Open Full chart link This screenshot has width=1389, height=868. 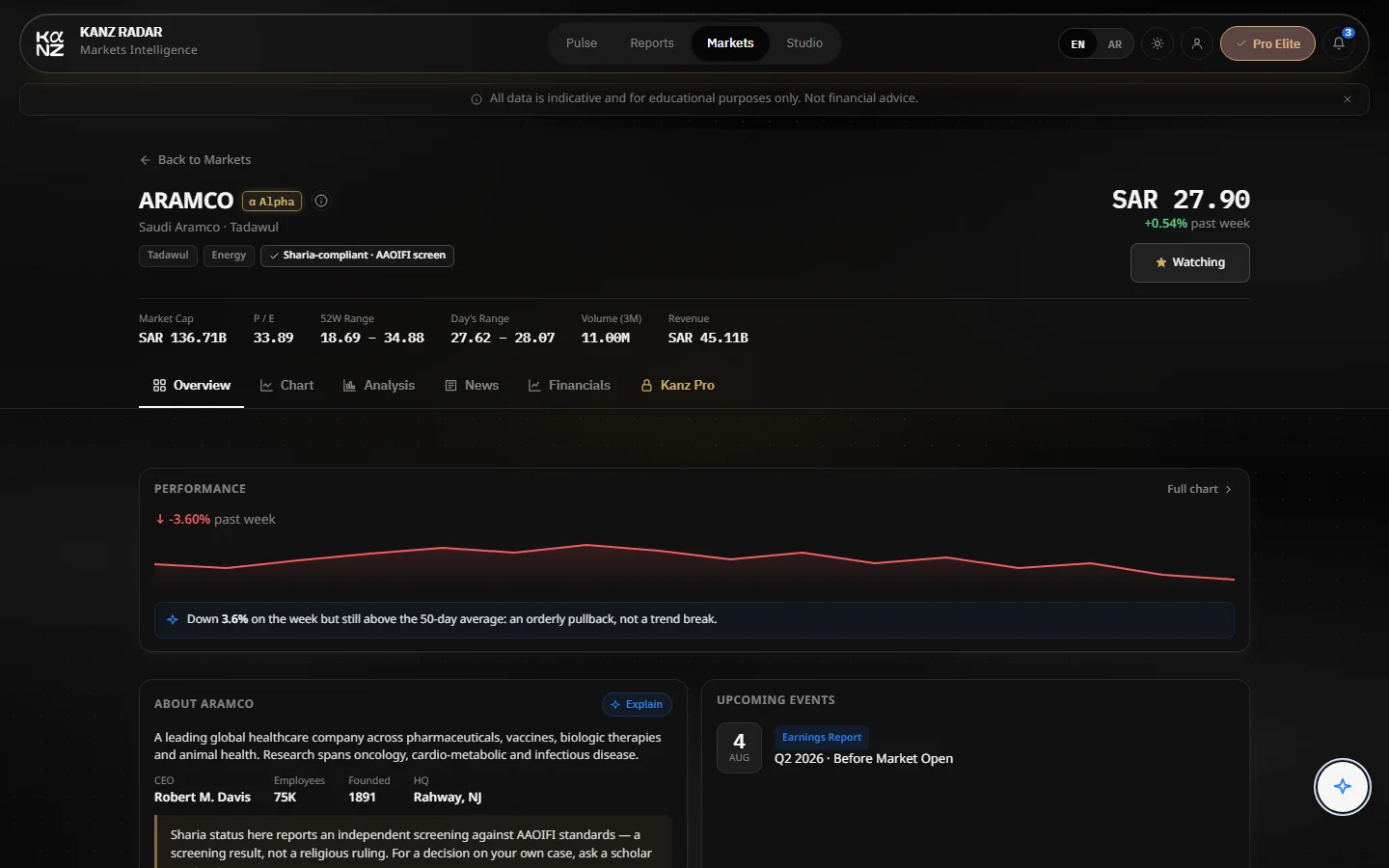coord(1199,489)
